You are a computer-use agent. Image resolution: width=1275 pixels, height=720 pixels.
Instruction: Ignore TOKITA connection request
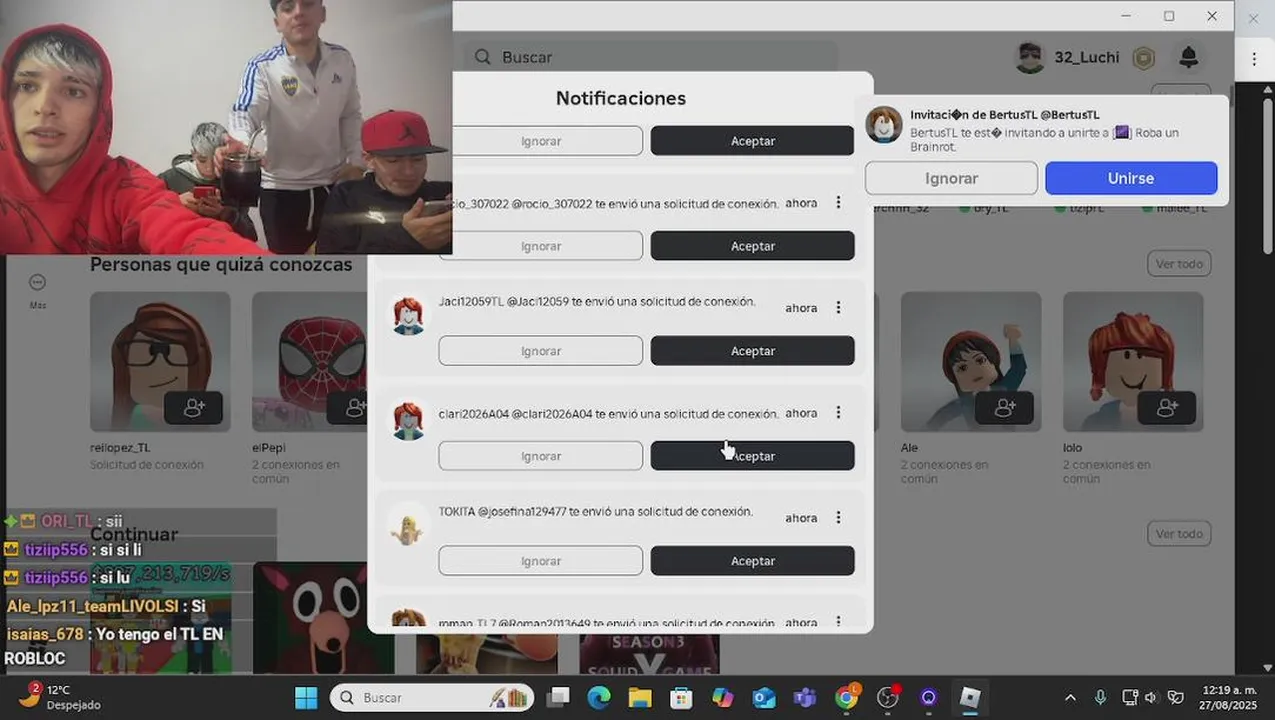(541, 561)
